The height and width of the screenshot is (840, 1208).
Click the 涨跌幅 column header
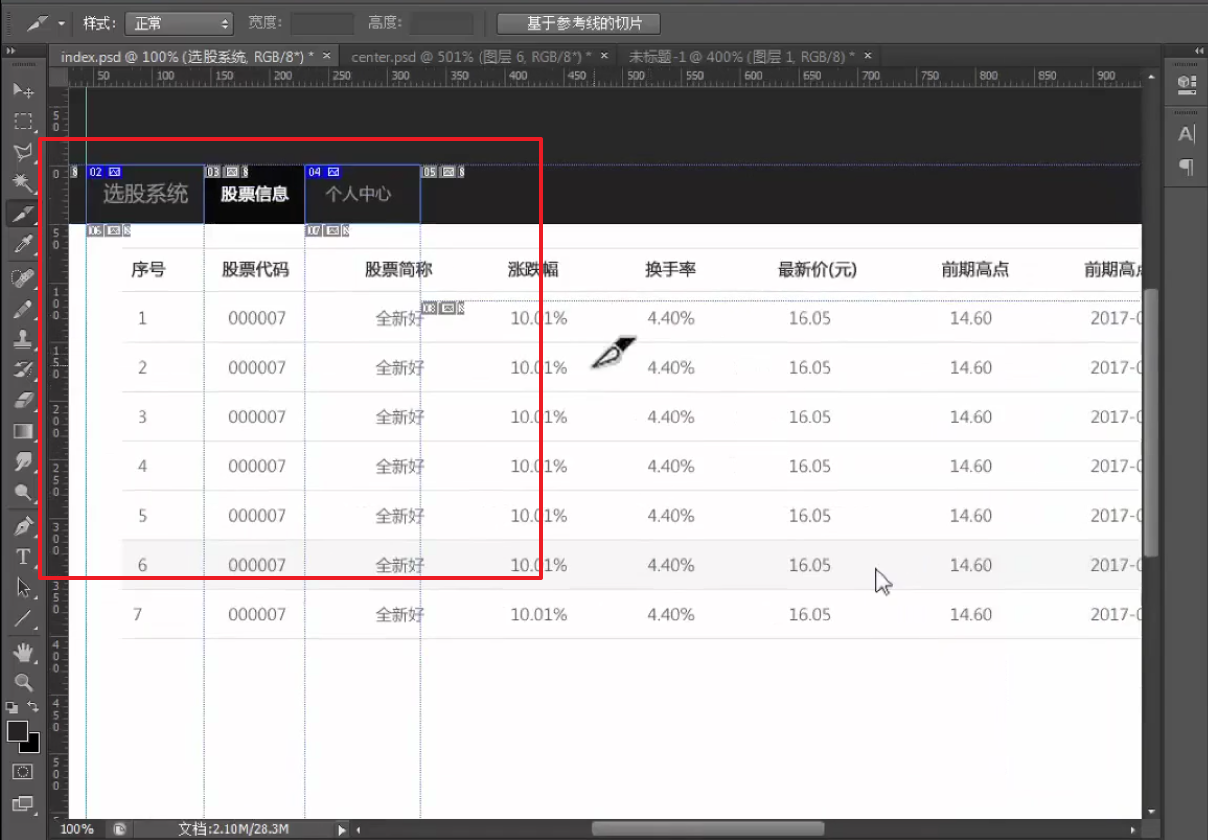(533, 269)
